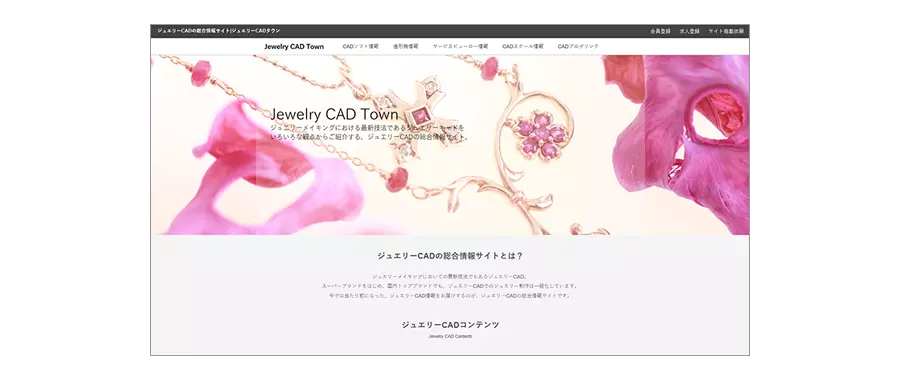The image size is (900, 380).
Task: Click the ジュエリーCADコンテンツ heading
Action: 450,325
